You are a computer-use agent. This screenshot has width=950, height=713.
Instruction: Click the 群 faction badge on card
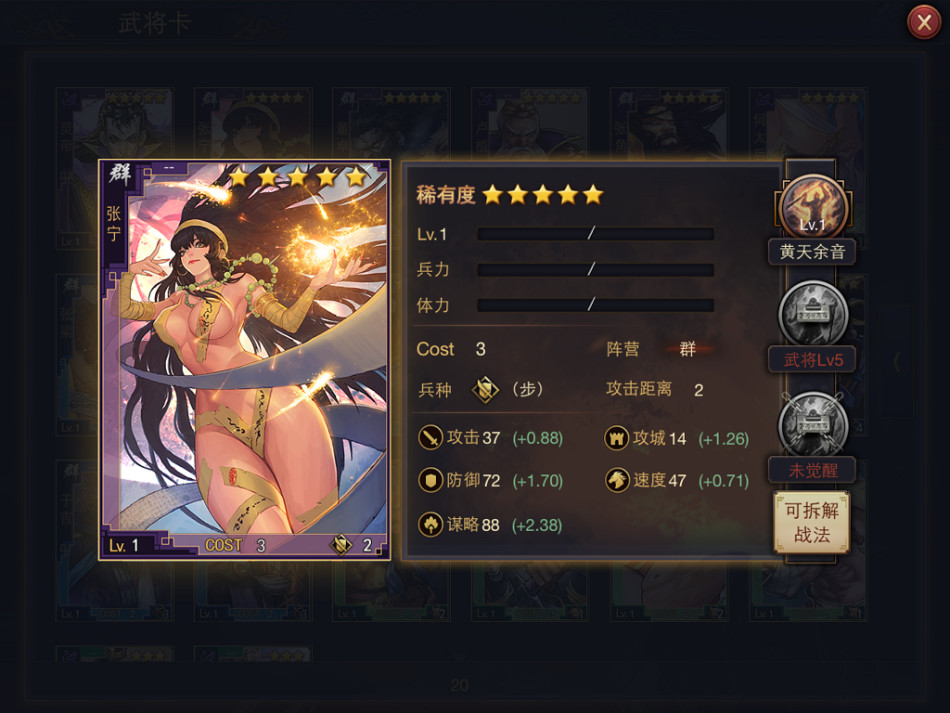click(x=120, y=175)
